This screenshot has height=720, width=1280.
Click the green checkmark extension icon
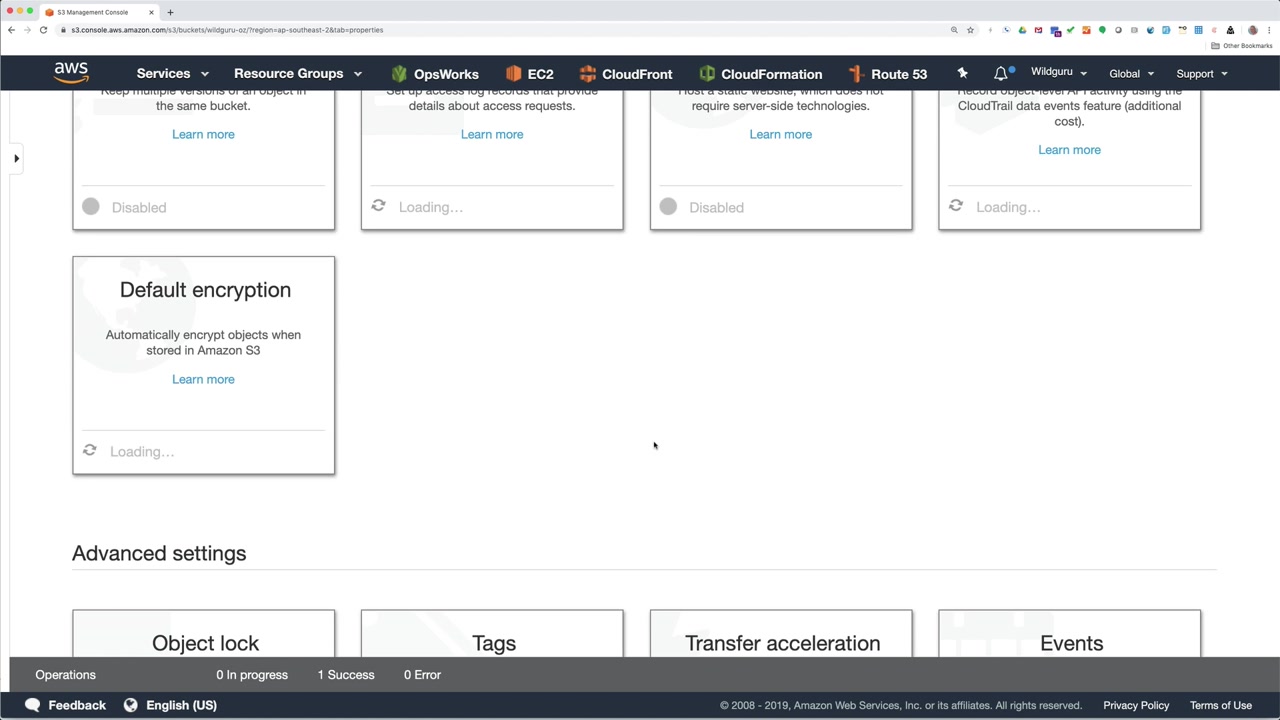1070,30
